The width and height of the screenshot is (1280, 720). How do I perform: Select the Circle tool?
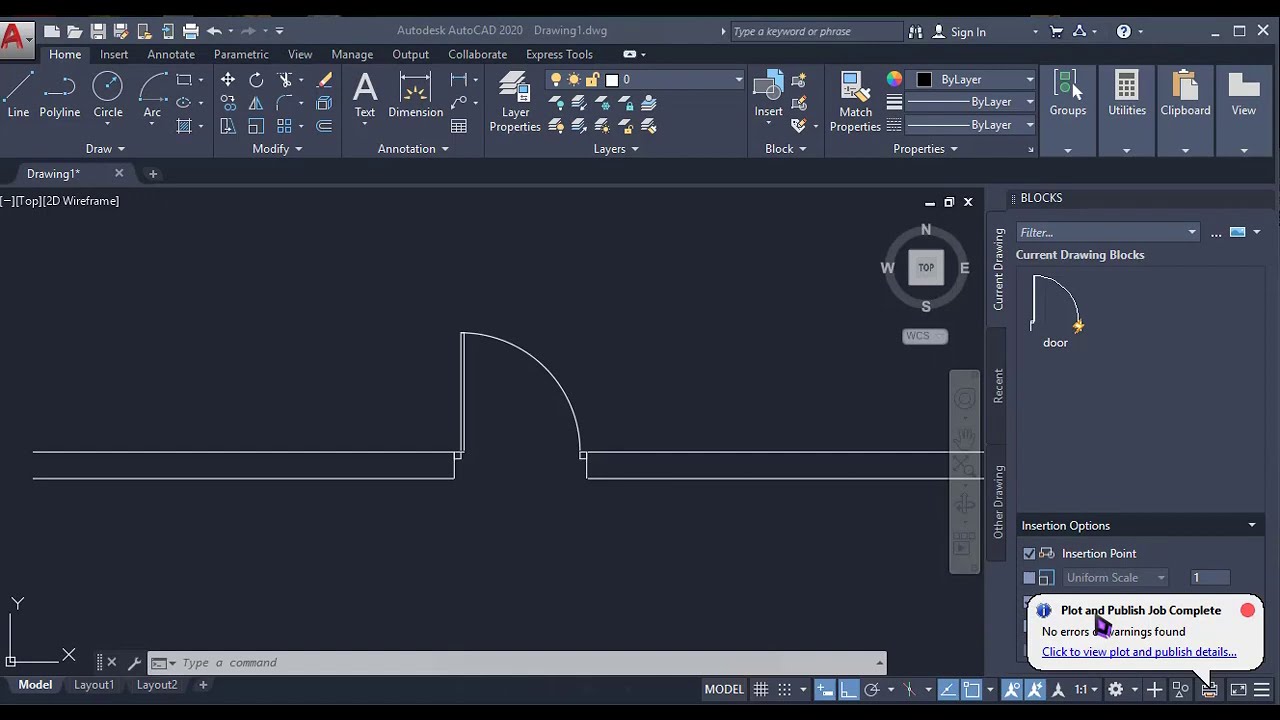(x=108, y=96)
